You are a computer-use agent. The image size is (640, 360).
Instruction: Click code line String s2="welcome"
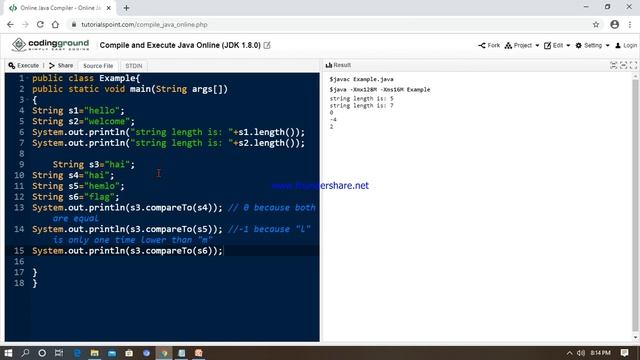83,121
